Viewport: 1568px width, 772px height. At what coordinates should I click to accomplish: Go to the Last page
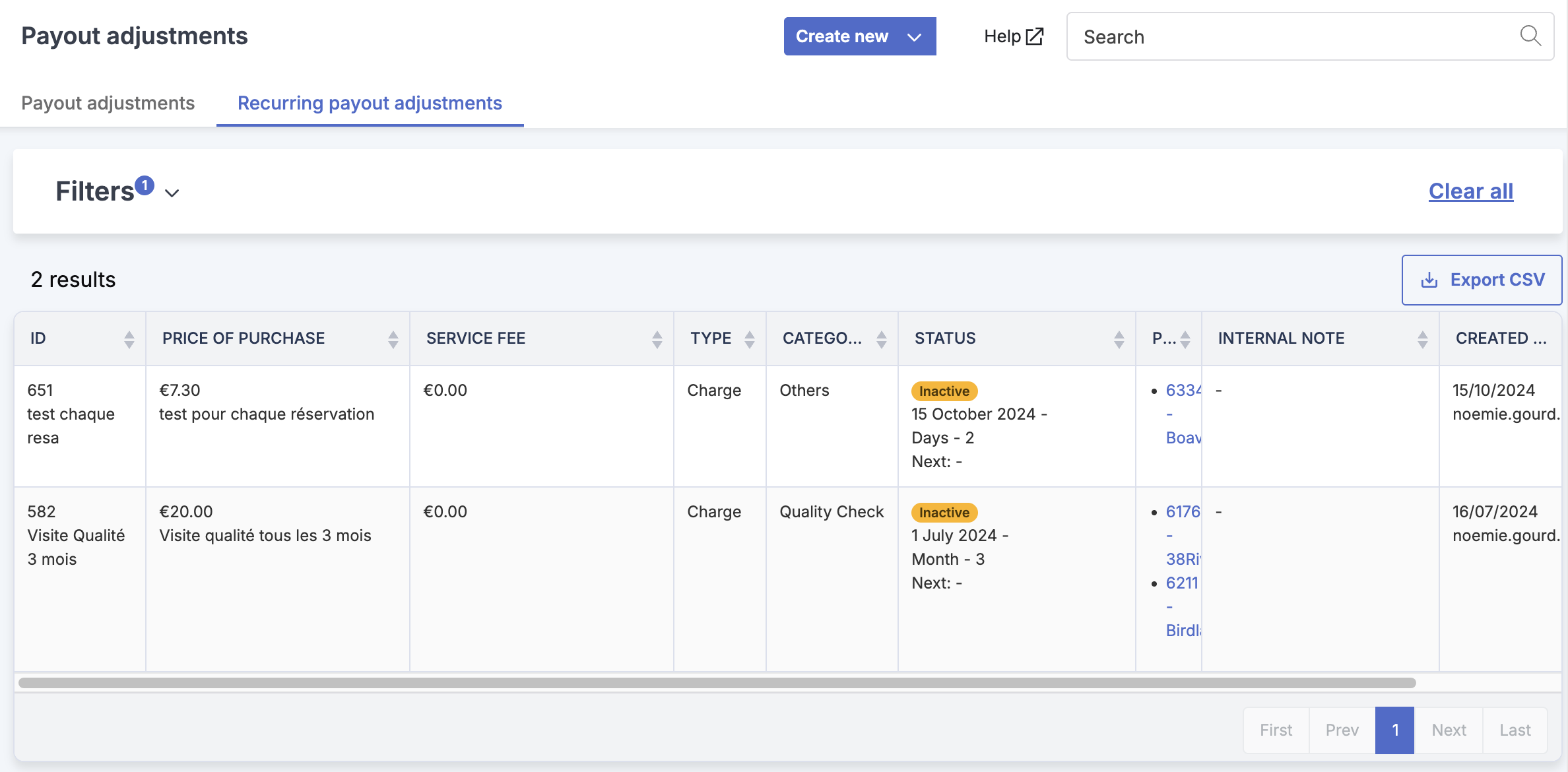[x=1515, y=730]
